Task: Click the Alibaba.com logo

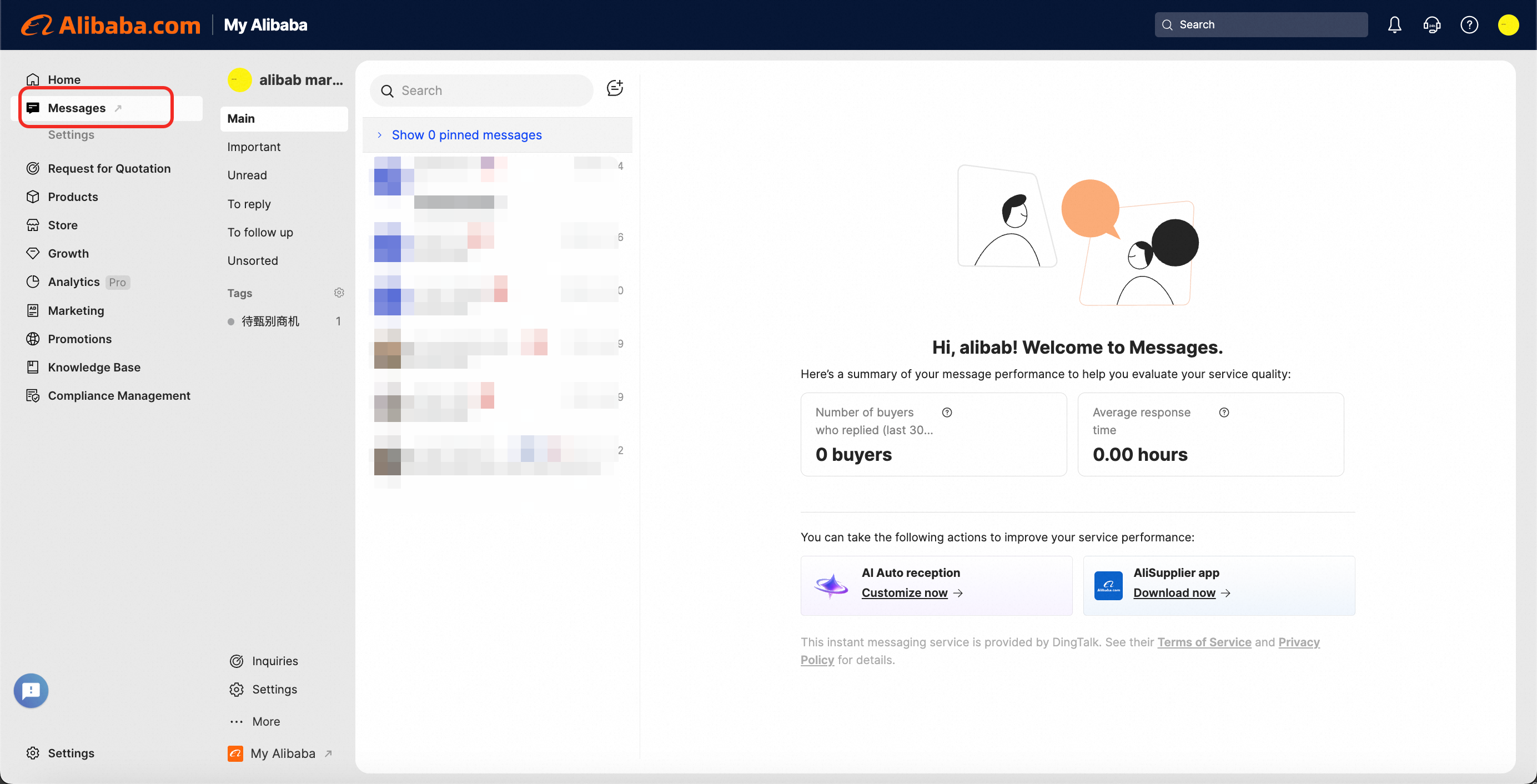Action: point(111,25)
